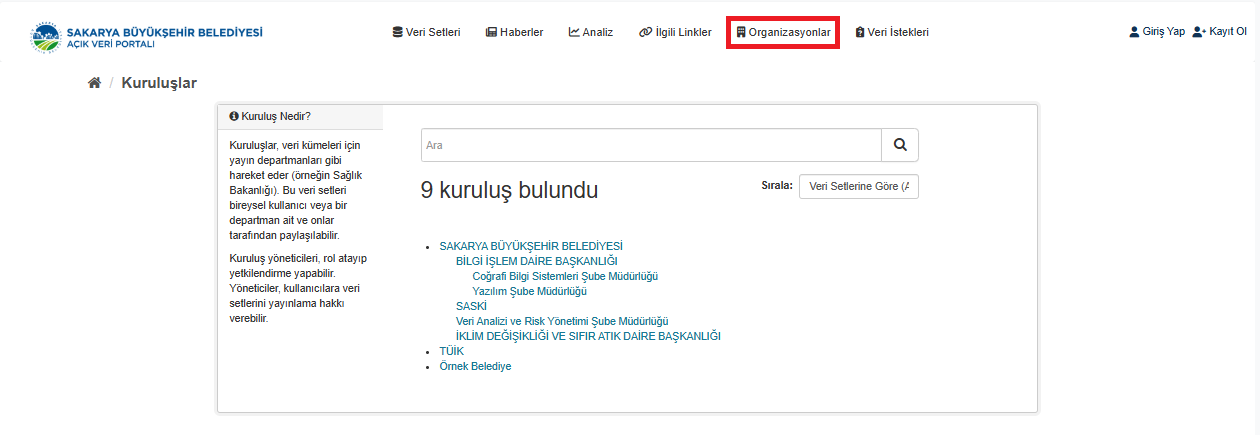Open Veri Setleri from the navigation
Screen dimensions: 1260x435
[x=426, y=32]
